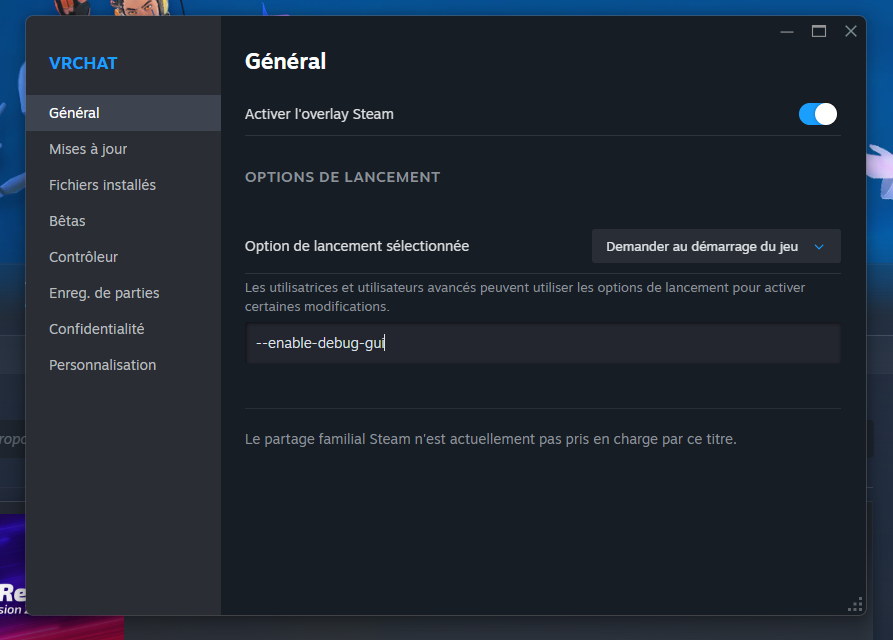Viewport: 893px width, 640px height.
Task: Go to Fichiers installés
Action: coord(124,185)
